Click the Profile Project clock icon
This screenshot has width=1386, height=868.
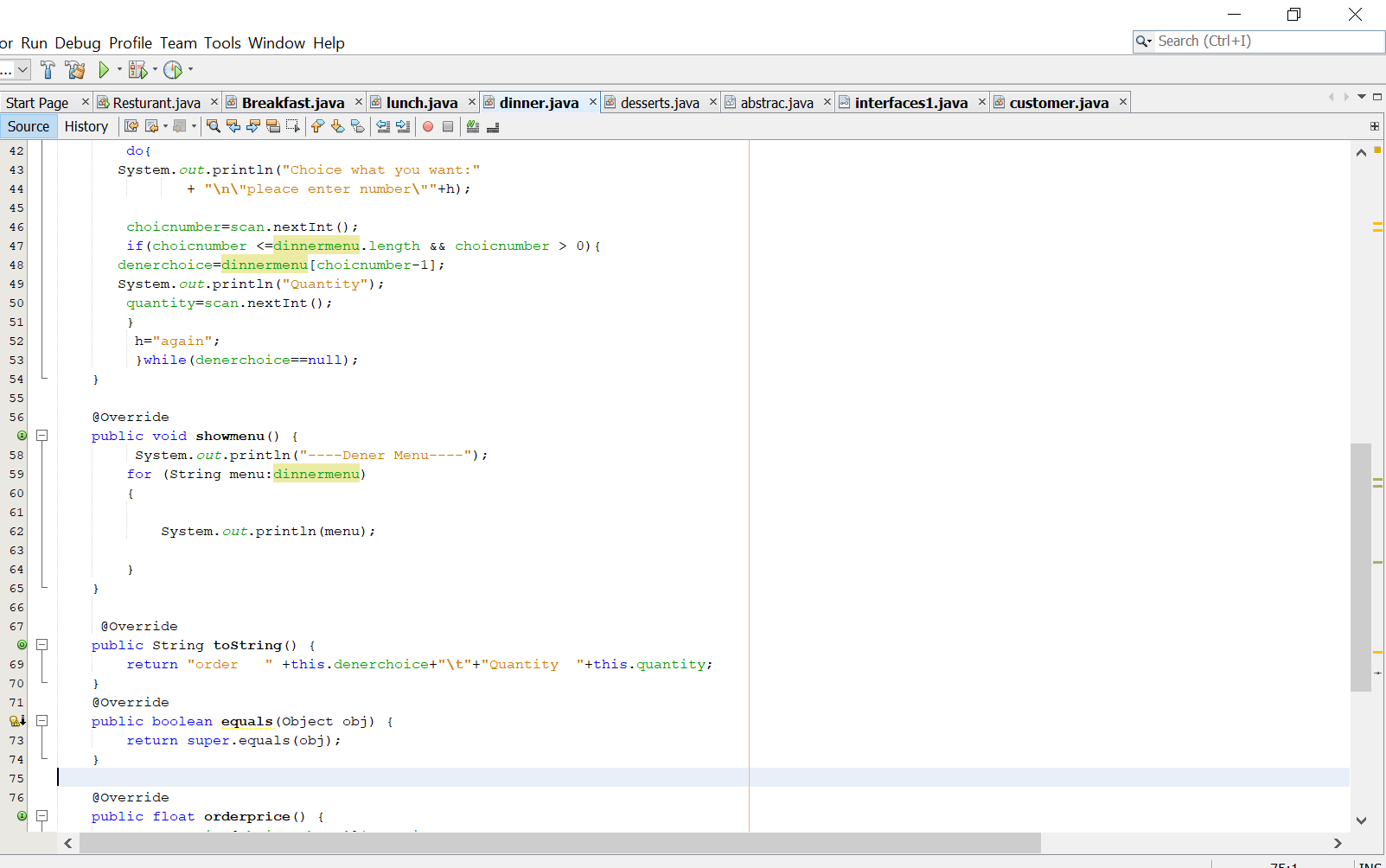coord(173,70)
